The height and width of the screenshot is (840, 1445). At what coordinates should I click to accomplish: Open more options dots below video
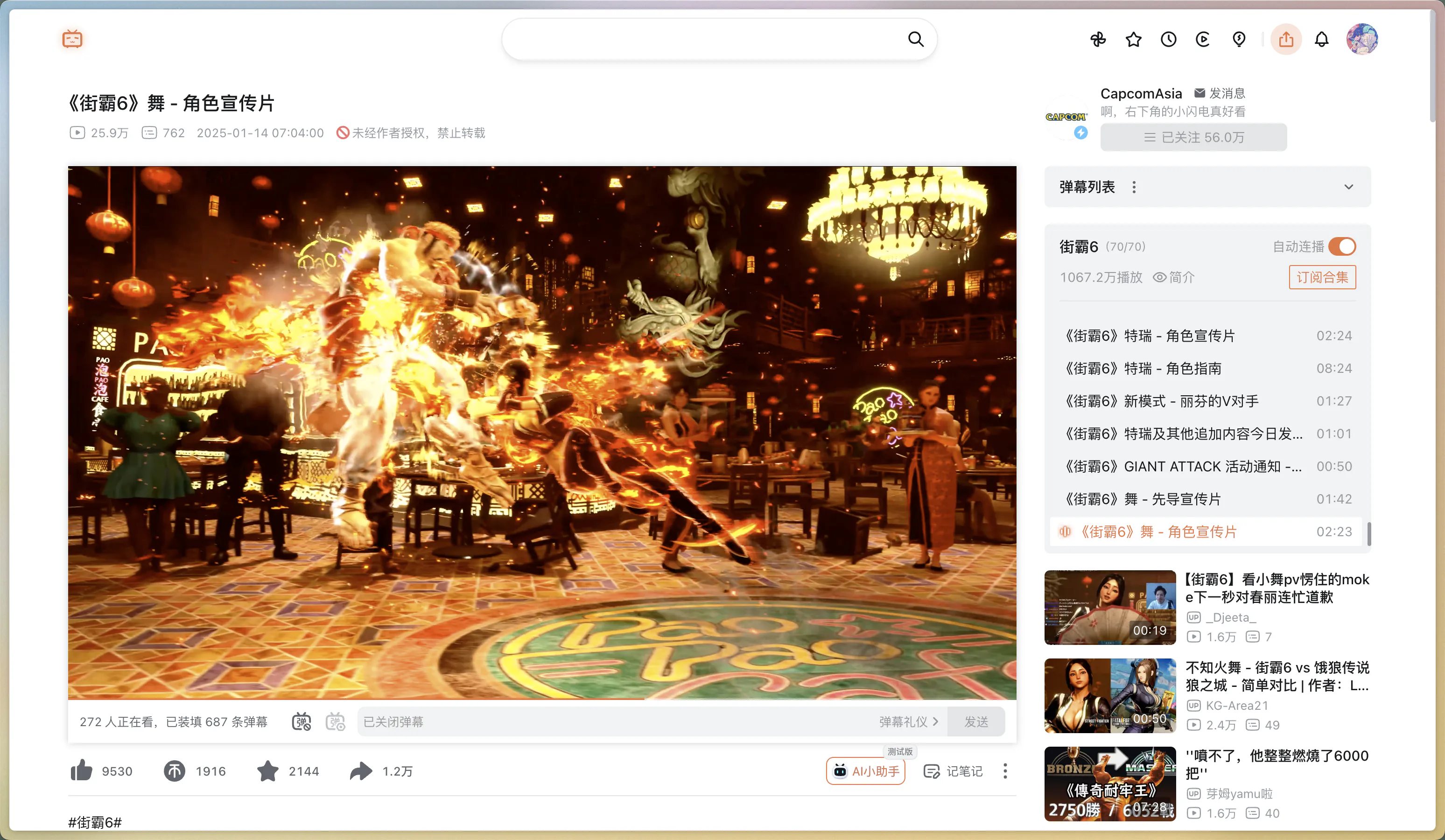[1005, 770]
